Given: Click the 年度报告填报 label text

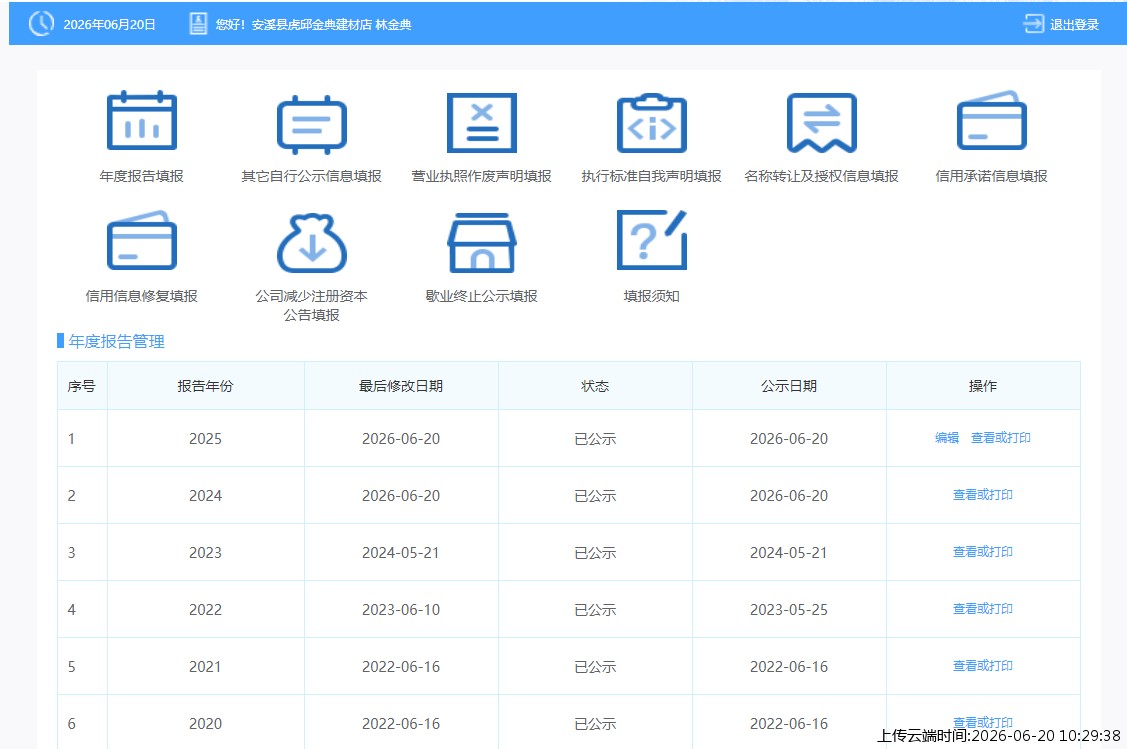Looking at the screenshot, I should pyautogui.click(x=142, y=176).
